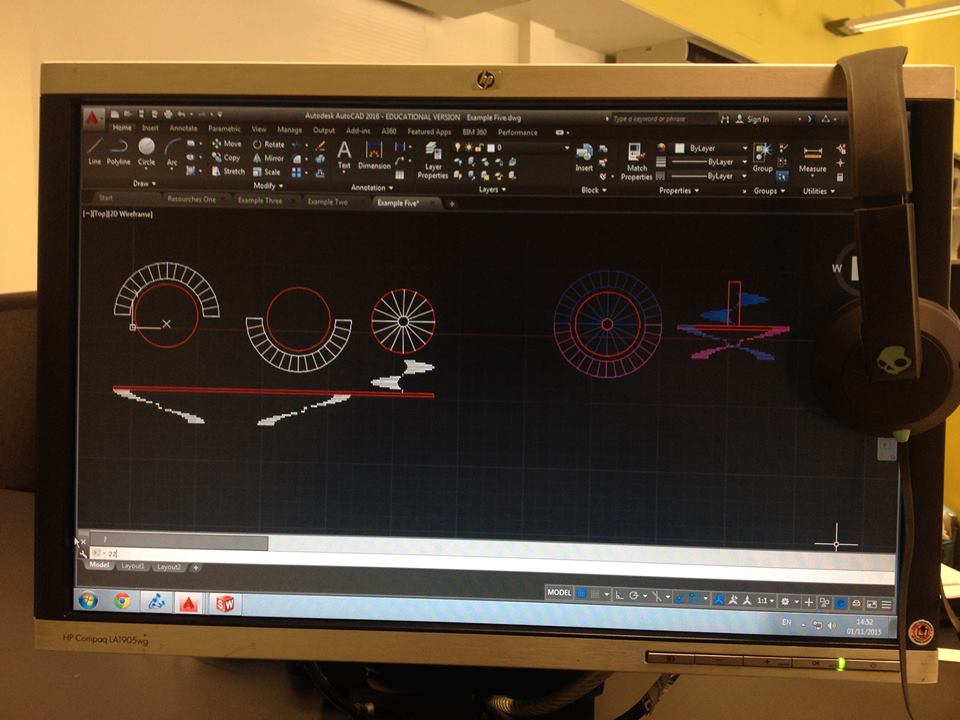Open the status bar customization menu icon
Viewport: 960px width, 720px height.
(x=886, y=604)
